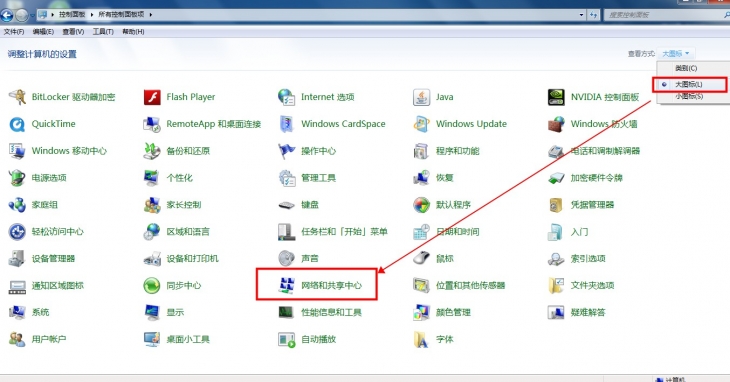Open Internet 选项 icon
This screenshot has width=730, height=382.
(286, 97)
